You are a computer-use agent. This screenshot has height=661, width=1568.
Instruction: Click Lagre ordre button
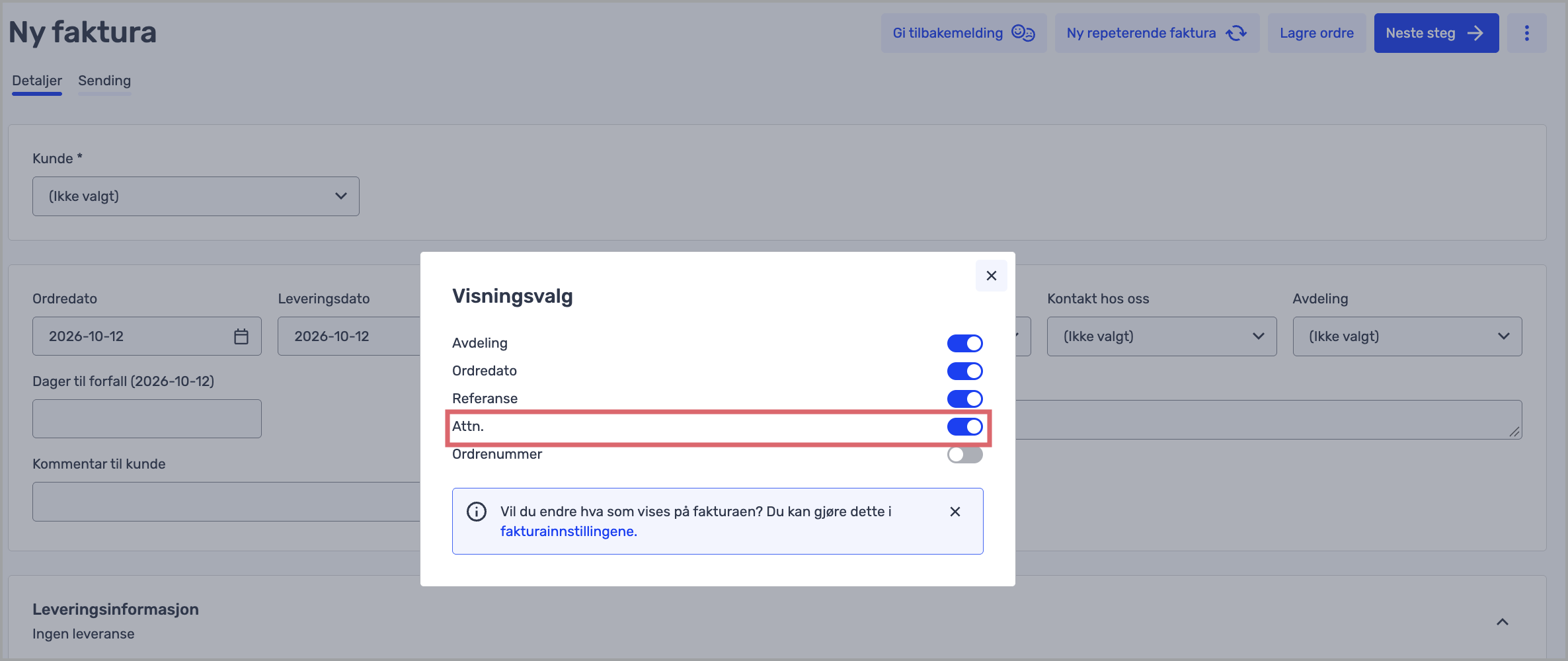pyautogui.click(x=1317, y=33)
